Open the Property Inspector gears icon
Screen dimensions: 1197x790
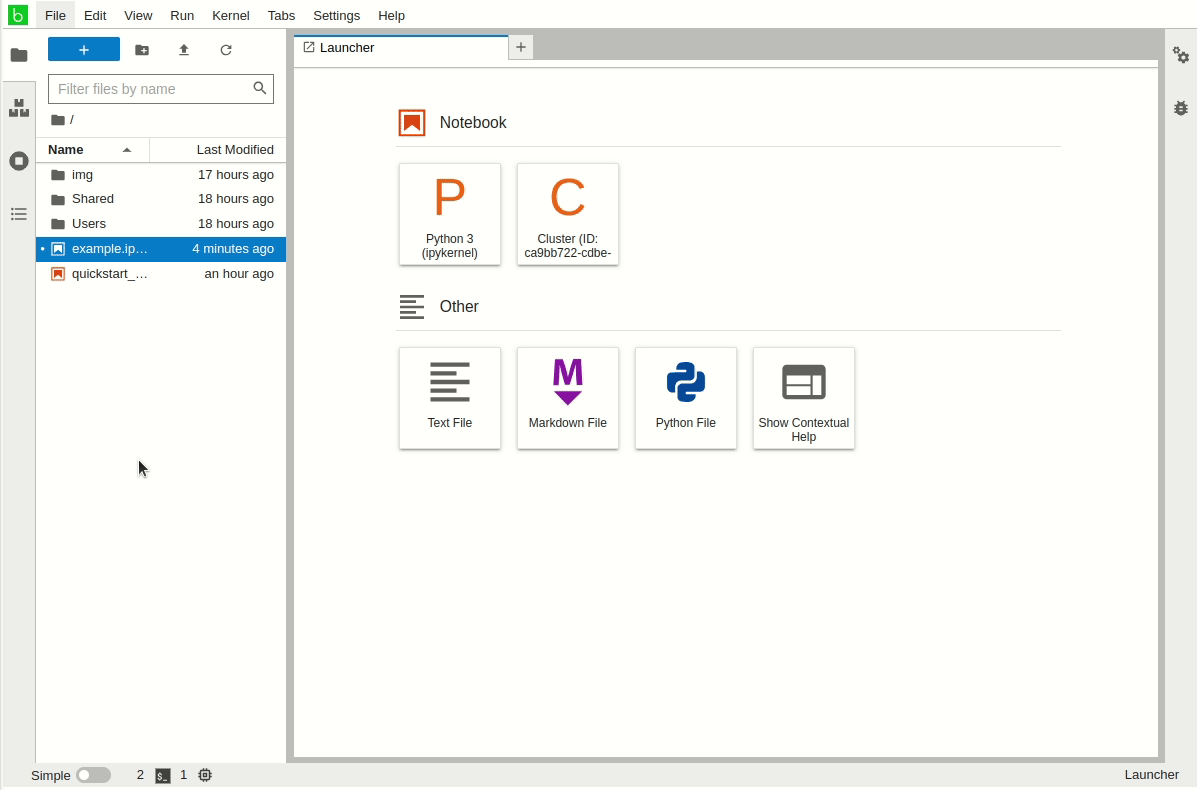1181,55
